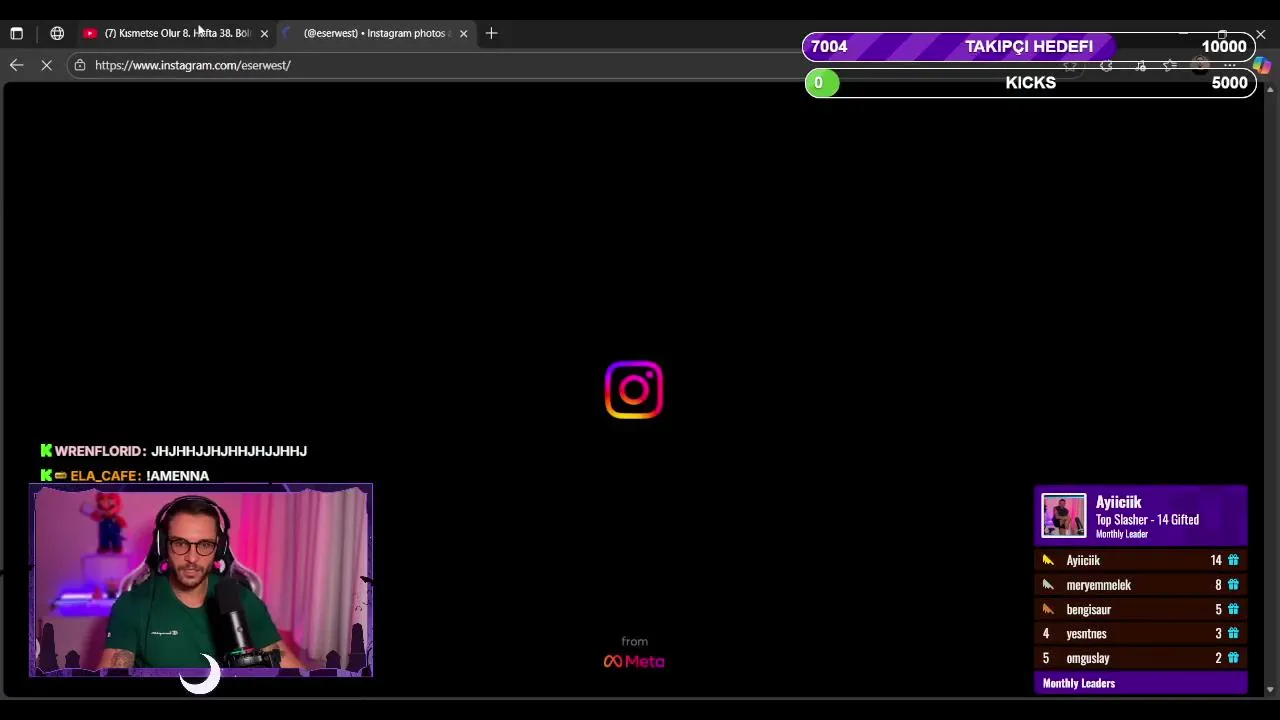Click the 7004 current follower count
Screen dimensions: 1280x720
coord(829,46)
